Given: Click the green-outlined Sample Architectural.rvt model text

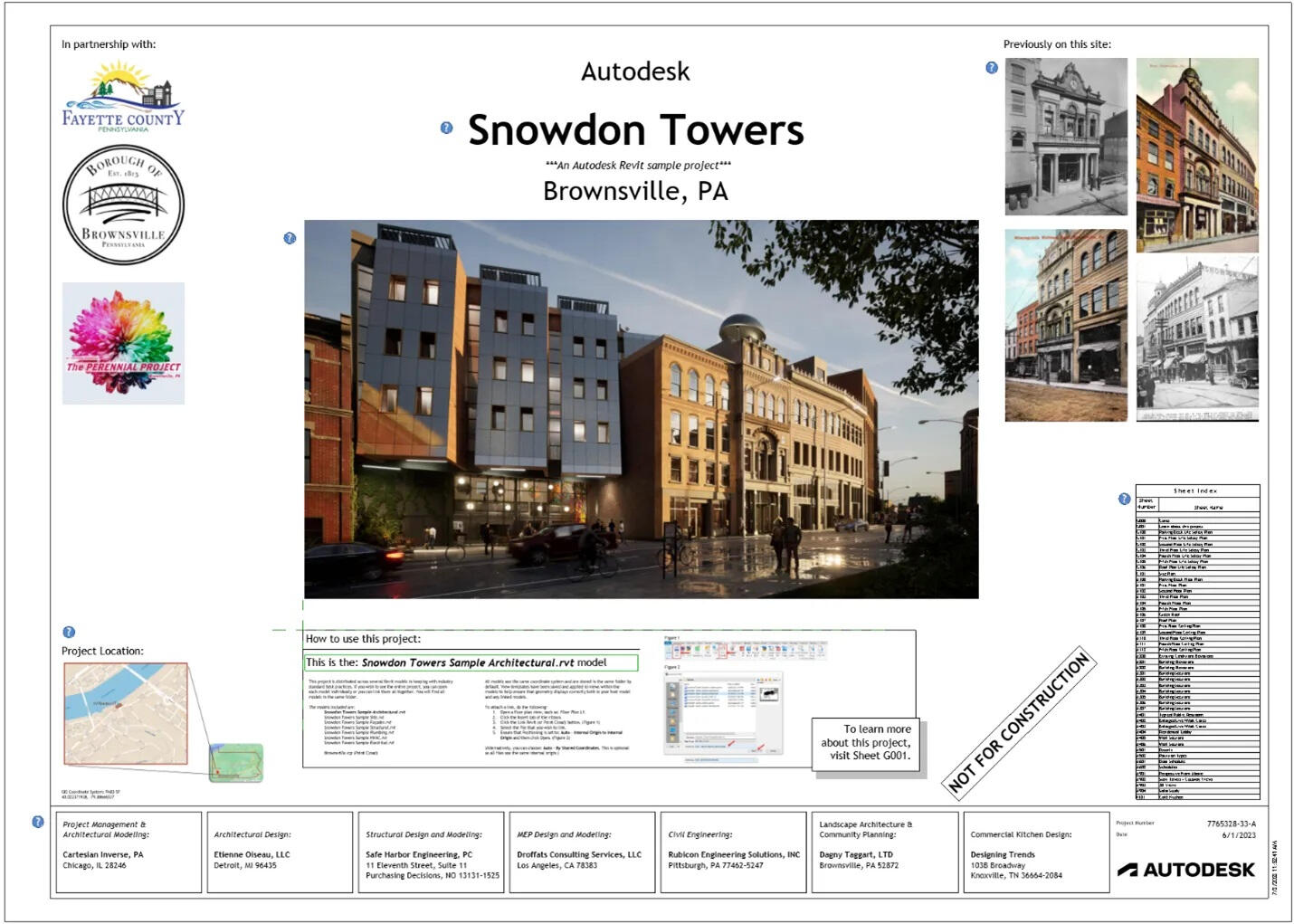Looking at the screenshot, I should point(471,662).
